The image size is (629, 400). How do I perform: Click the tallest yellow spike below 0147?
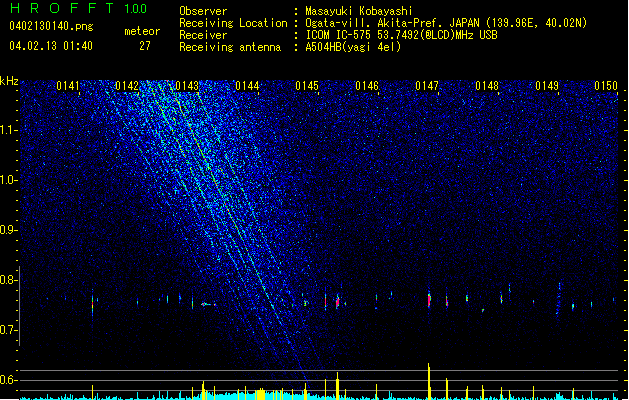(x=429, y=381)
